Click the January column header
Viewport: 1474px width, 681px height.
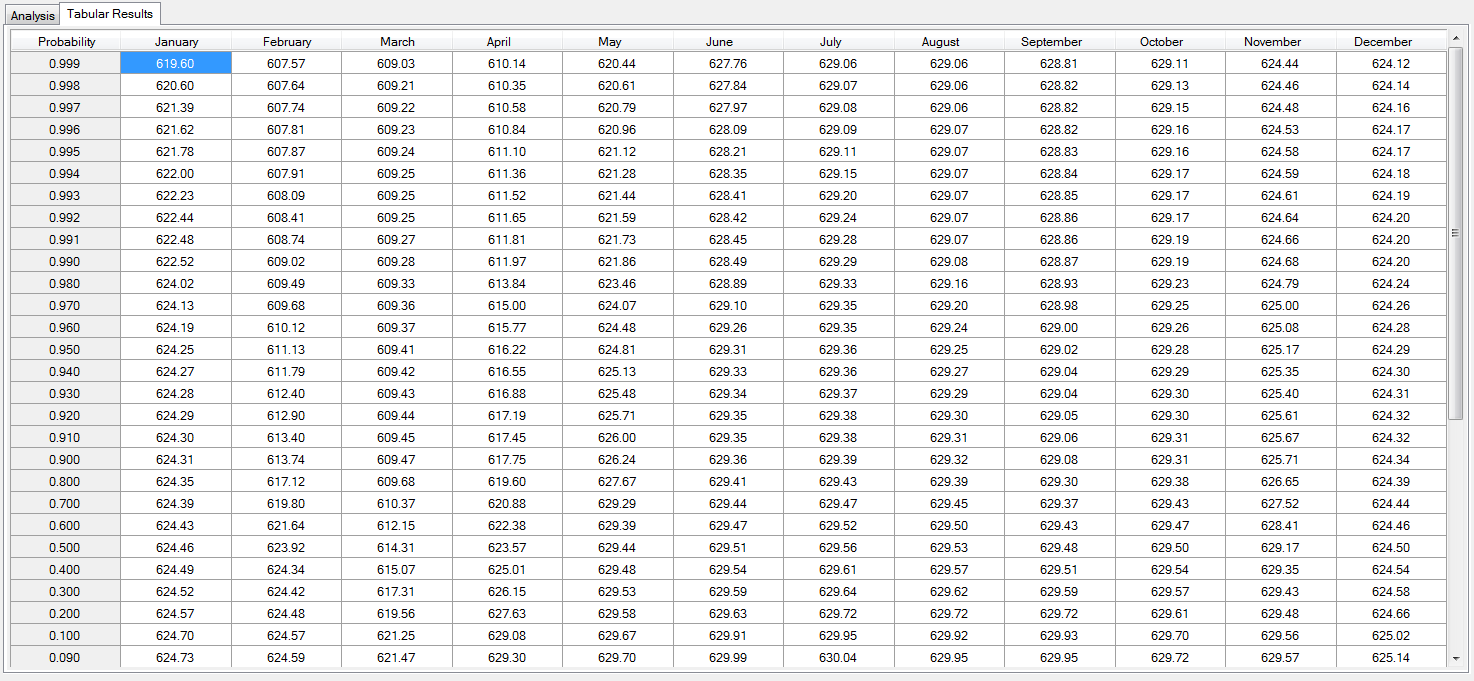point(175,41)
